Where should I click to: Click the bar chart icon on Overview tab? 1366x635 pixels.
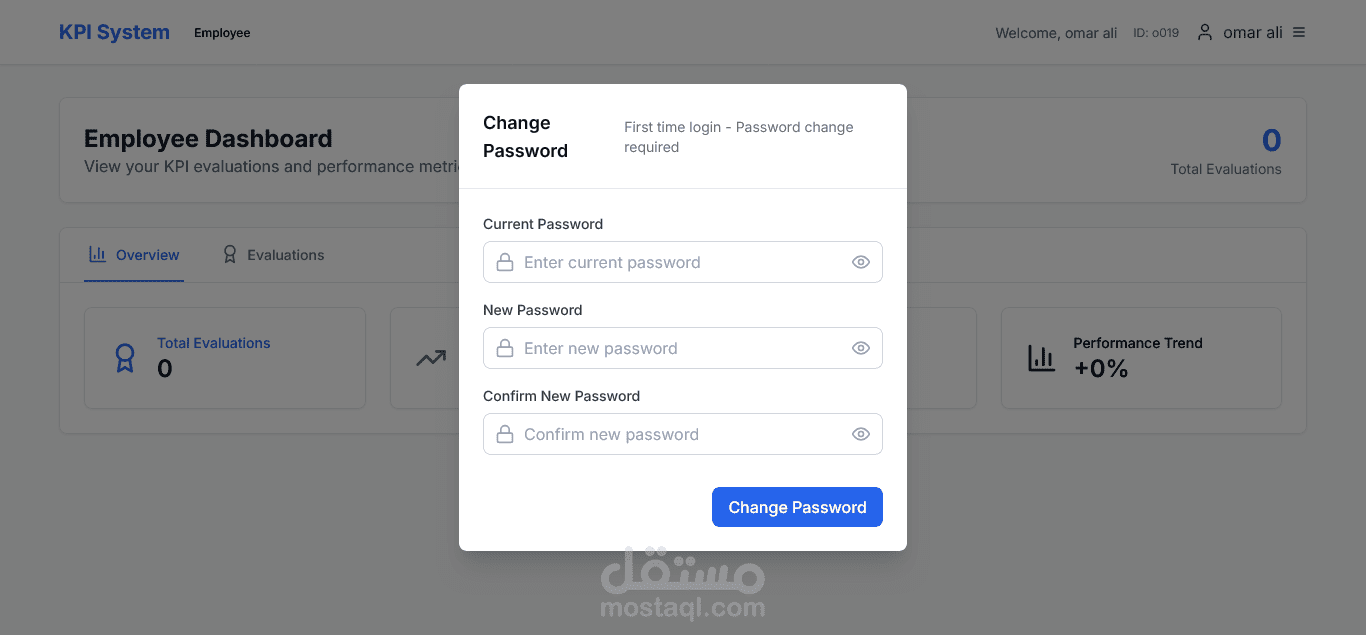coord(97,254)
